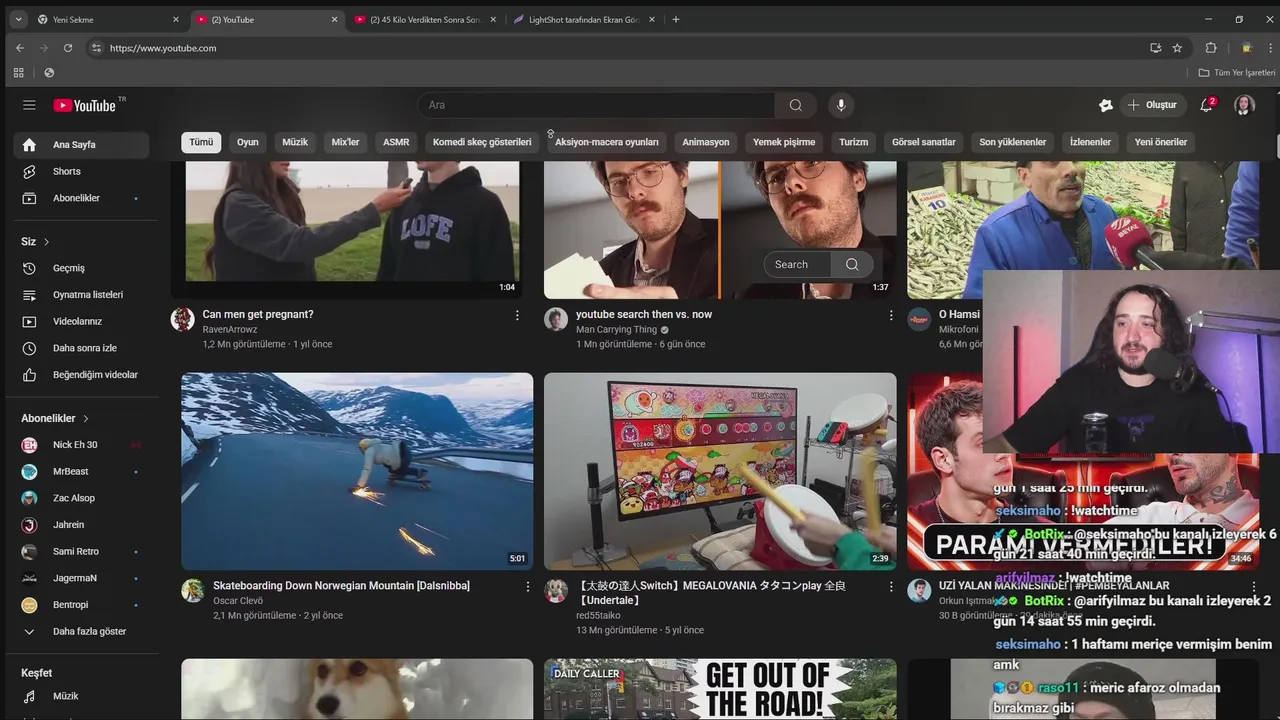Open browser extensions puzzle icon

pos(1211,48)
